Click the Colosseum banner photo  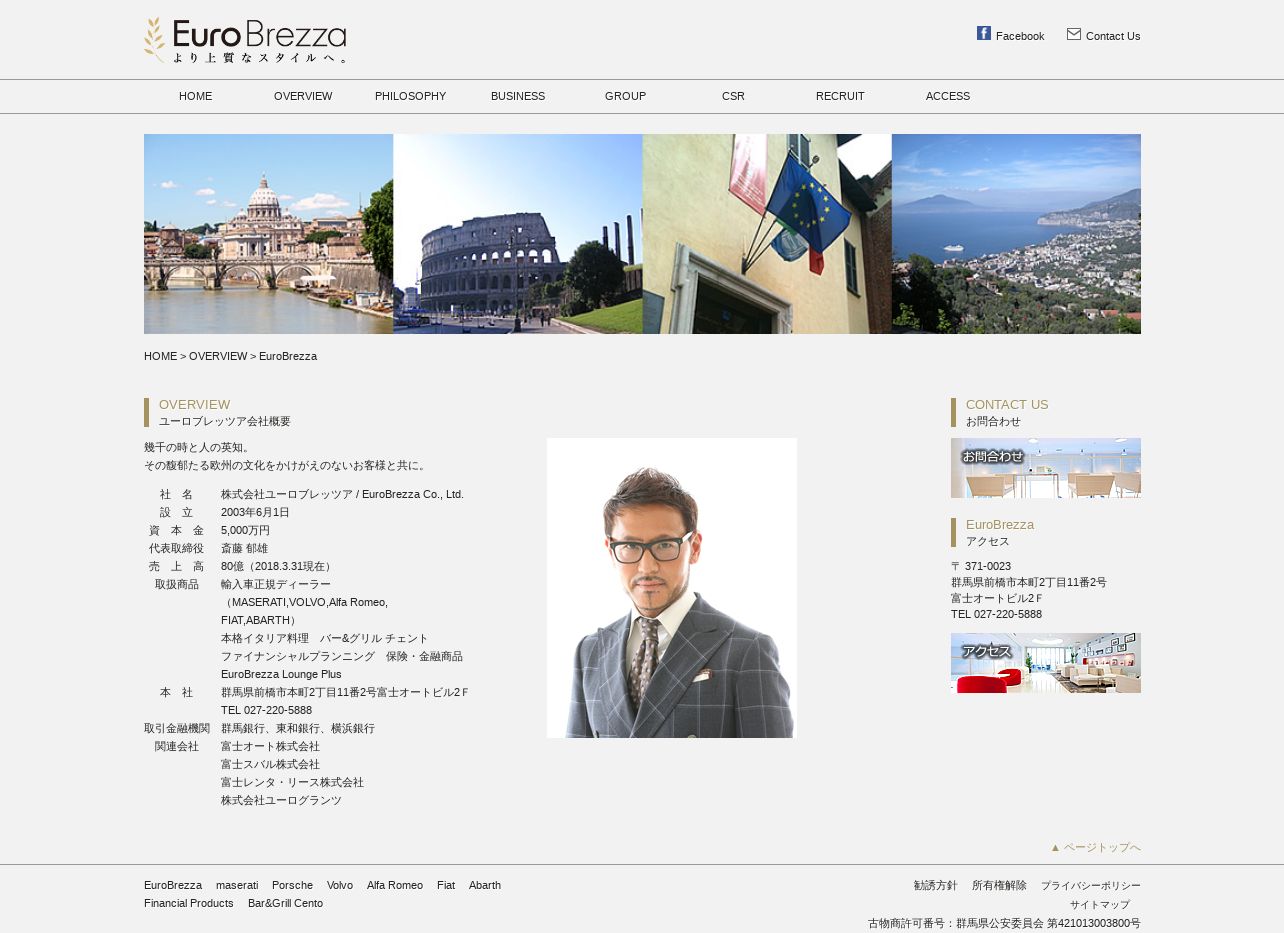click(518, 234)
